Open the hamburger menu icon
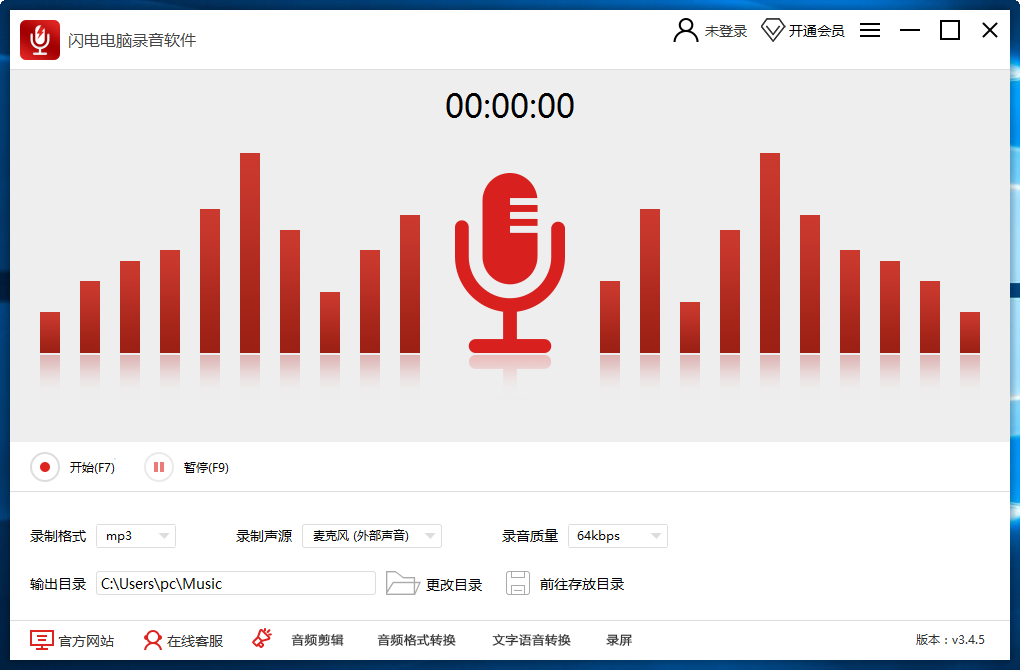Screen dimensions: 1020x670 pyautogui.click(x=869, y=30)
